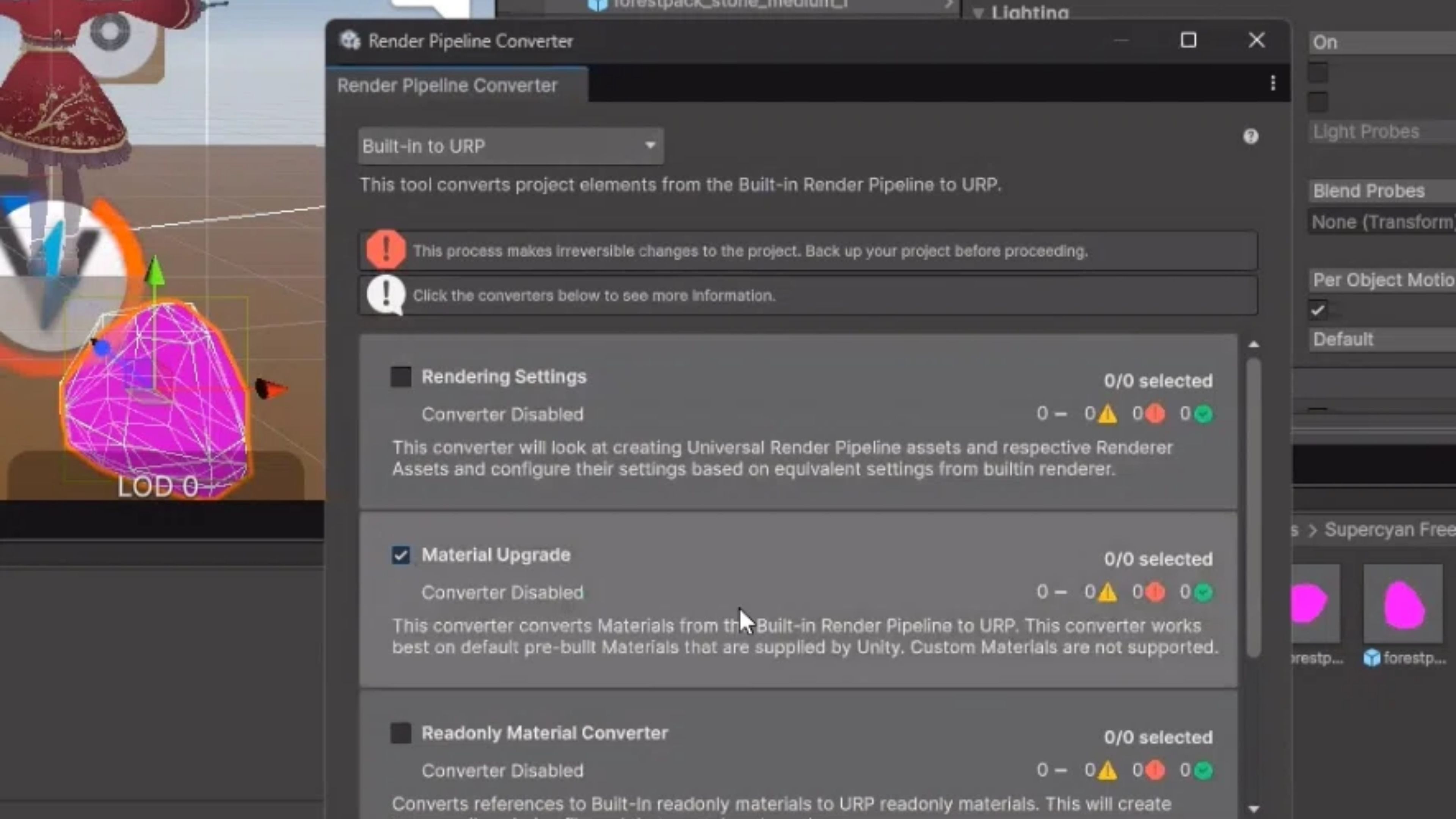This screenshot has width=1456, height=819.
Task: Click the red error icon in Material Upgrade row
Action: coord(1155,592)
